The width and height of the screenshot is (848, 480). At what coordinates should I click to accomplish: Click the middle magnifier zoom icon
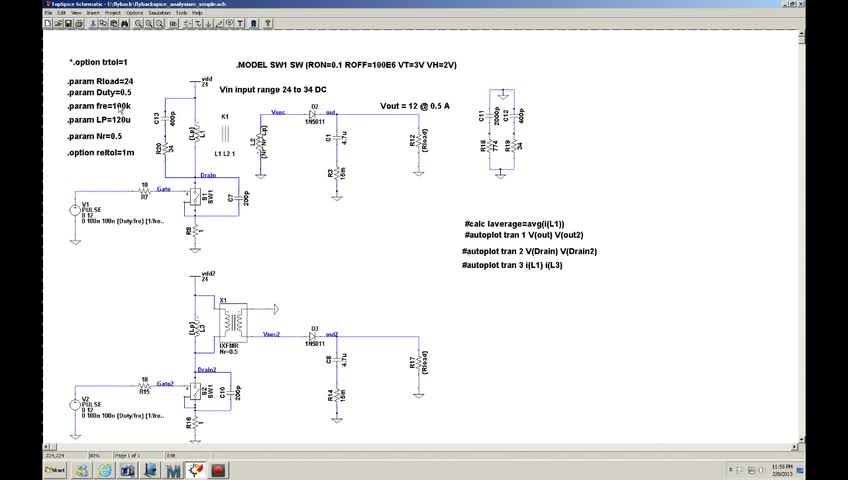tap(148, 23)
